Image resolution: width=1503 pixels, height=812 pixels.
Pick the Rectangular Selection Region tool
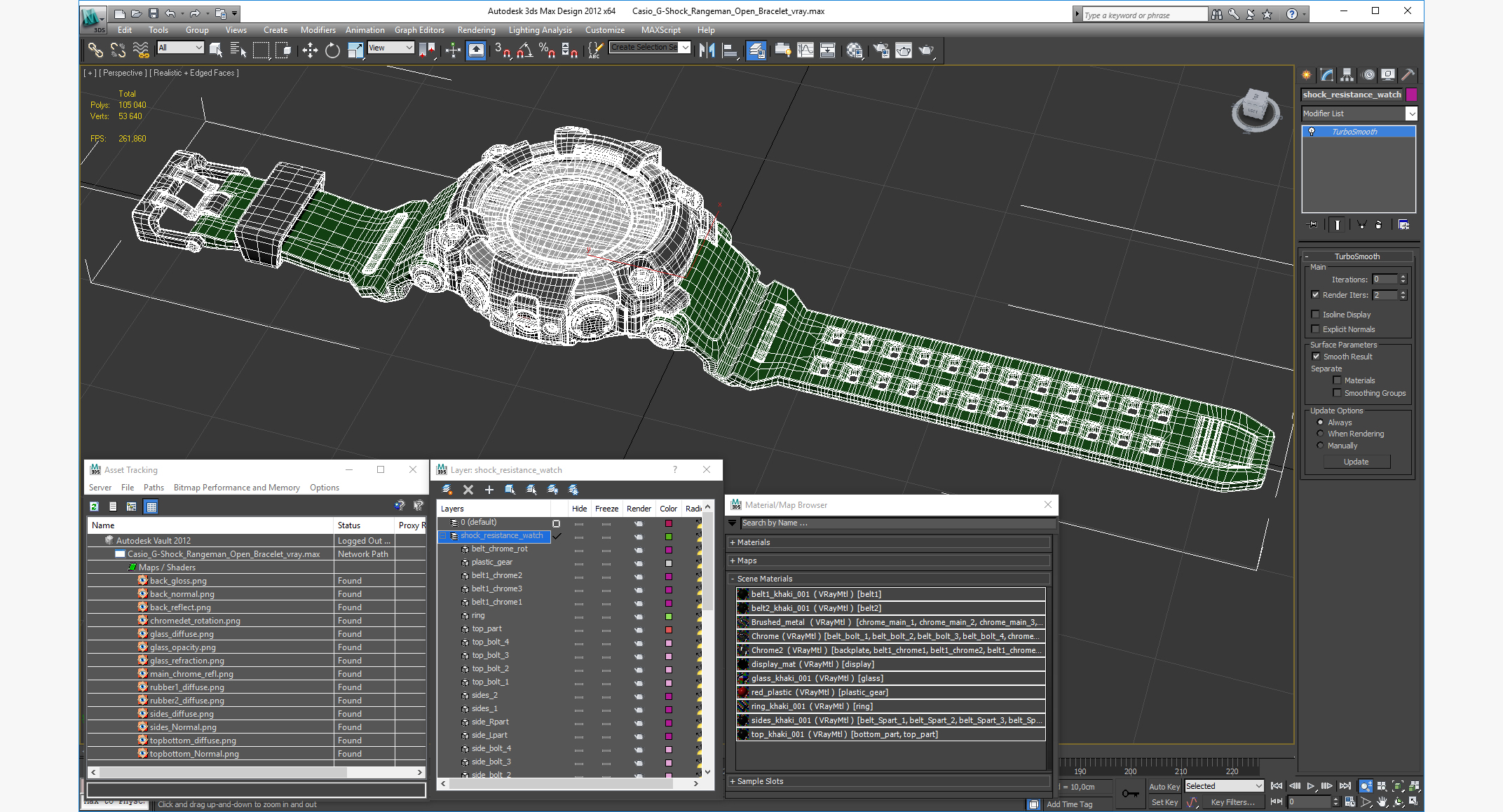(261, 50)
